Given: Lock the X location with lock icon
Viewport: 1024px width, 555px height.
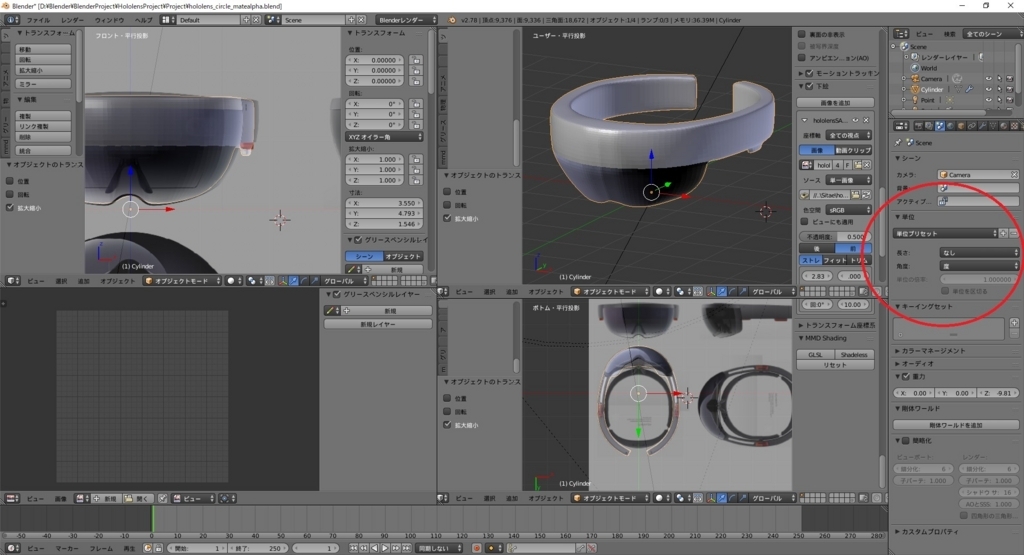Looking at the screenshot, I should 416,60.
